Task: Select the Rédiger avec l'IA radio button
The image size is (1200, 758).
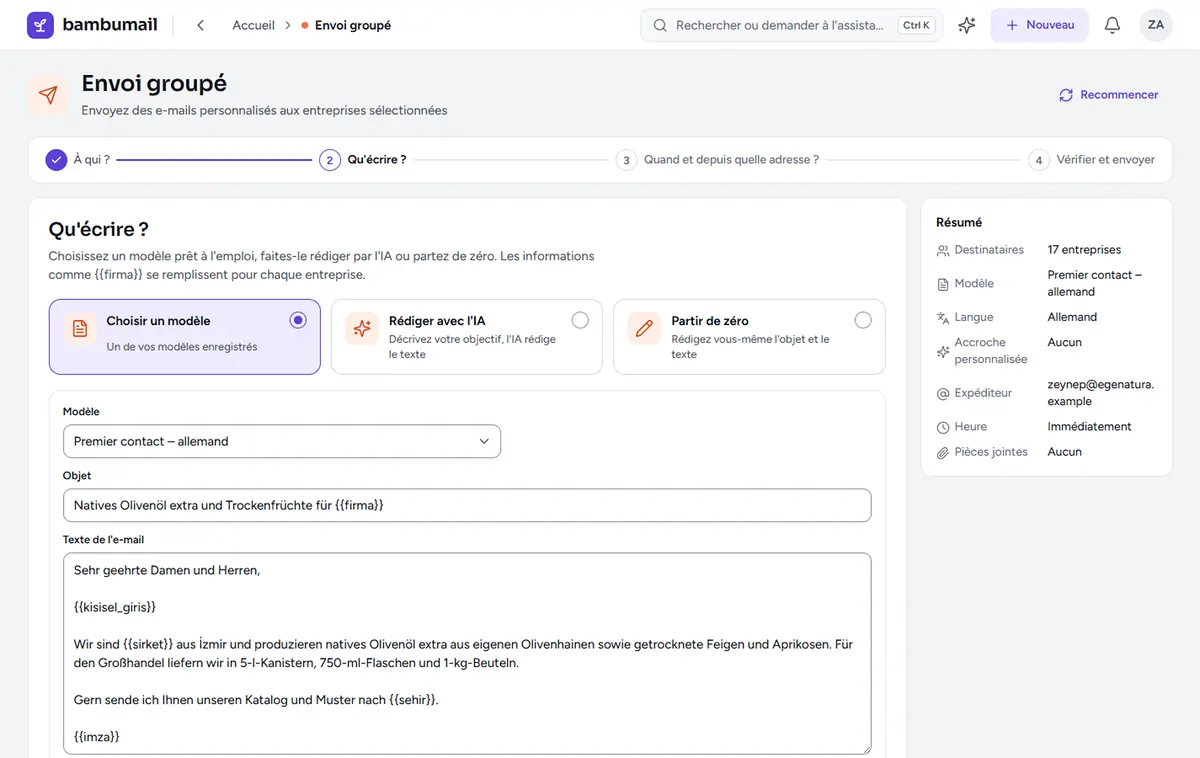Action: click(580, 320)
